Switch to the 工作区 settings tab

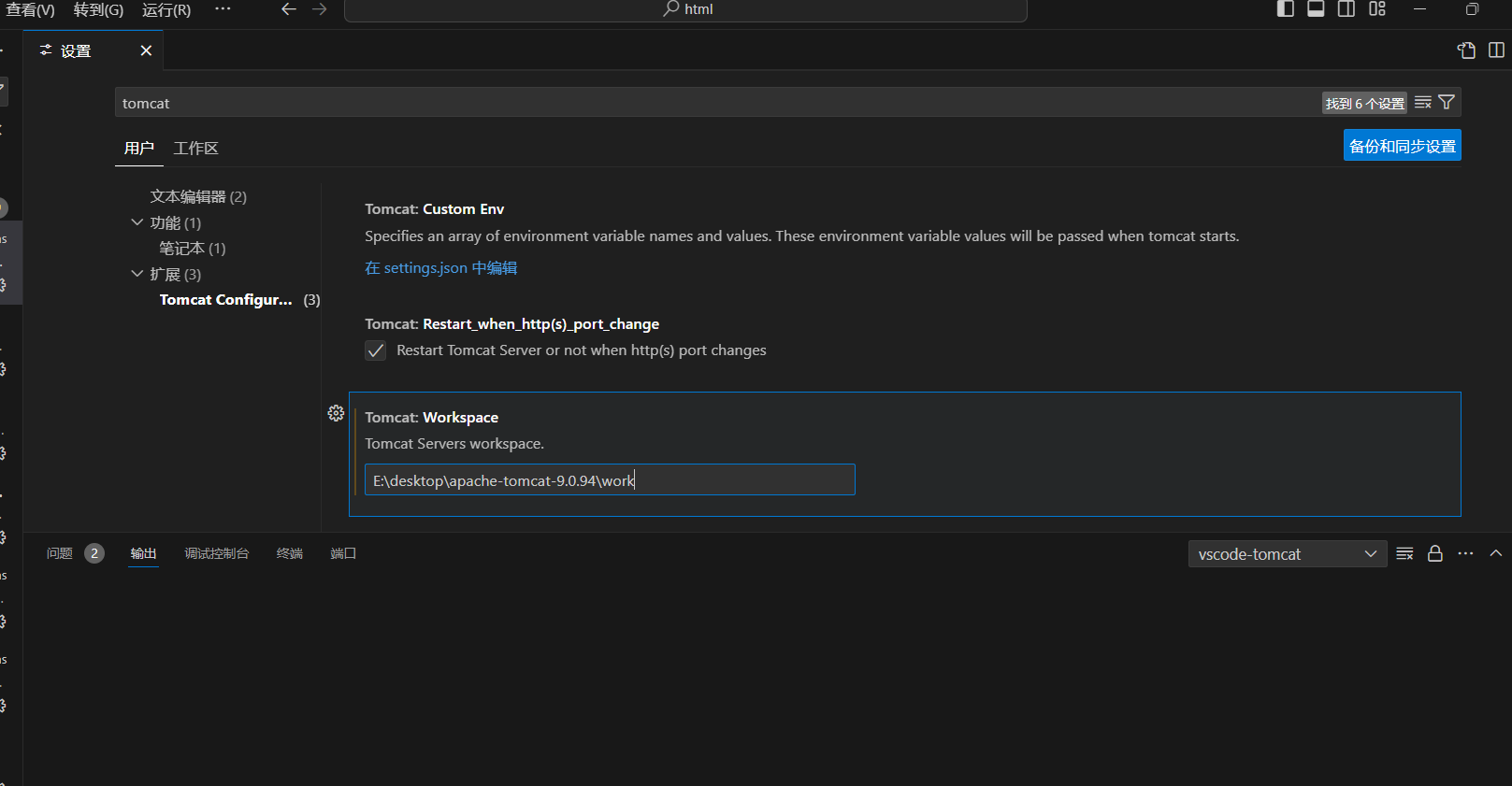tap(196, 148)
